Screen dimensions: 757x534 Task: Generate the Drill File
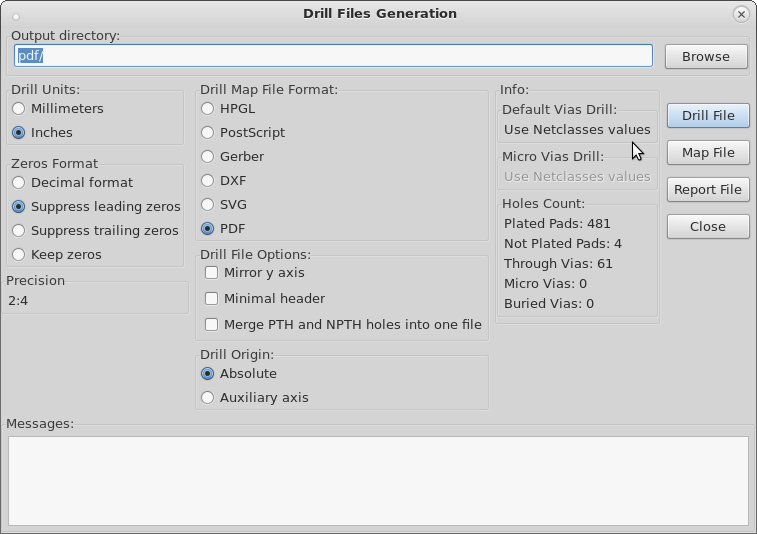(708, 115)
